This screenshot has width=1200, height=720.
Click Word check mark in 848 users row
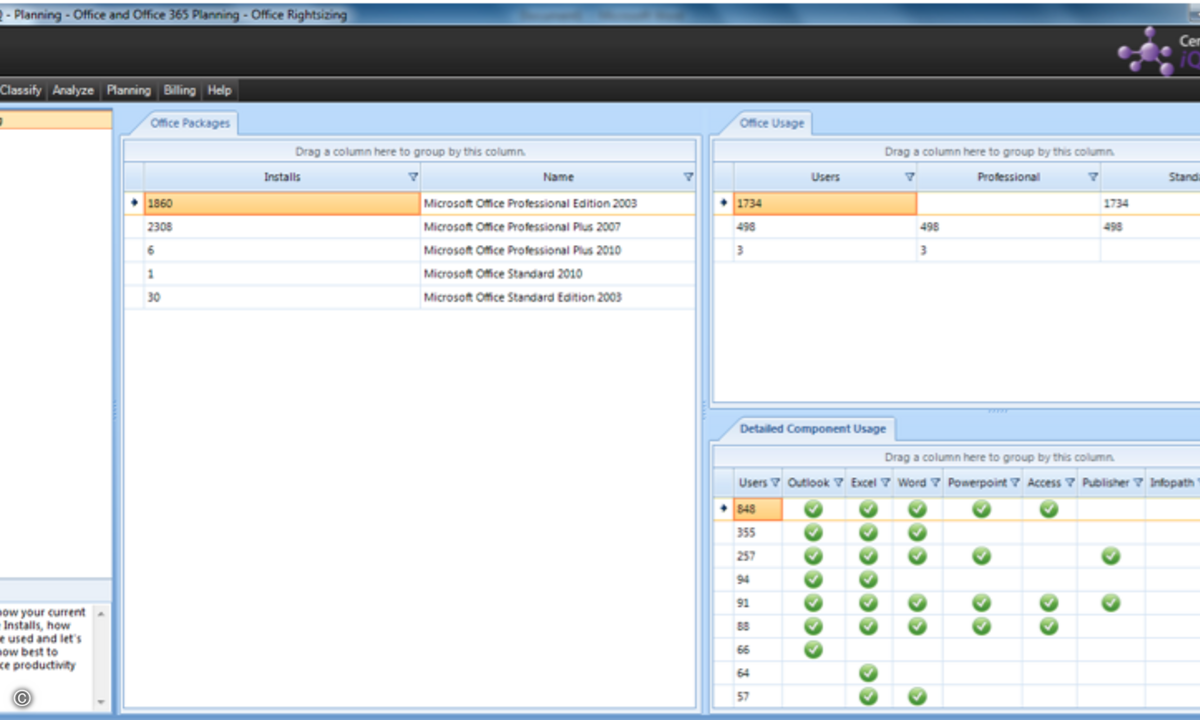917,509
